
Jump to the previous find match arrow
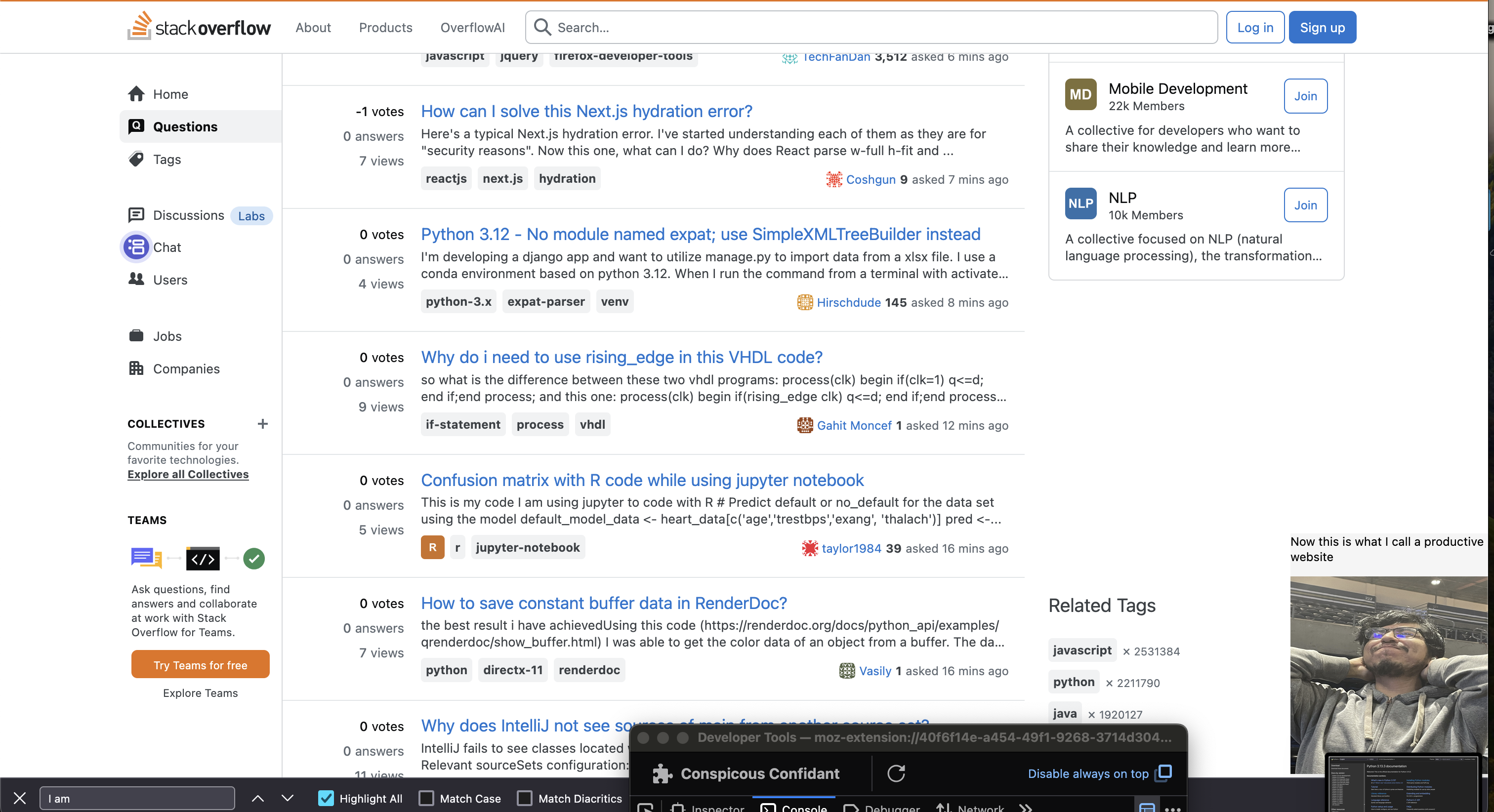257,798
